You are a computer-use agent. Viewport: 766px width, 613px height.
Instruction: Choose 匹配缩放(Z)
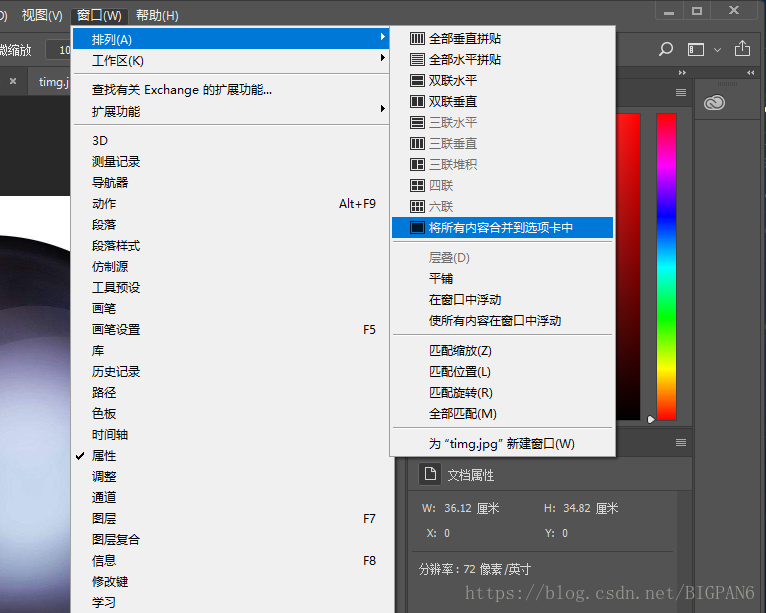[502, 351]
